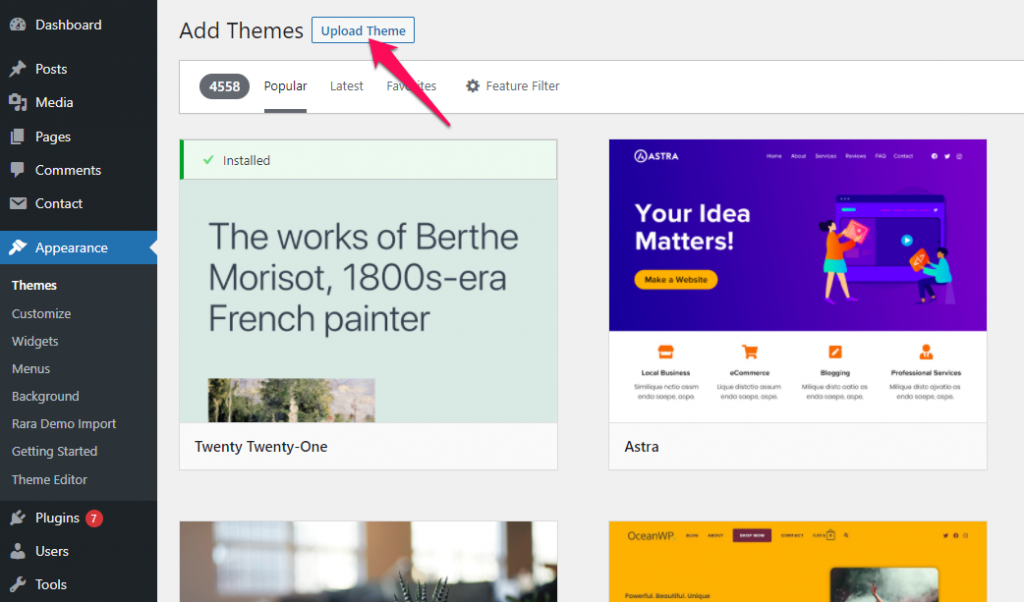Click the 4558 theme count badge
Image resolution: width=1024 pixels, height=602 pixels.
pyautogui.click(x=224, y=86)
